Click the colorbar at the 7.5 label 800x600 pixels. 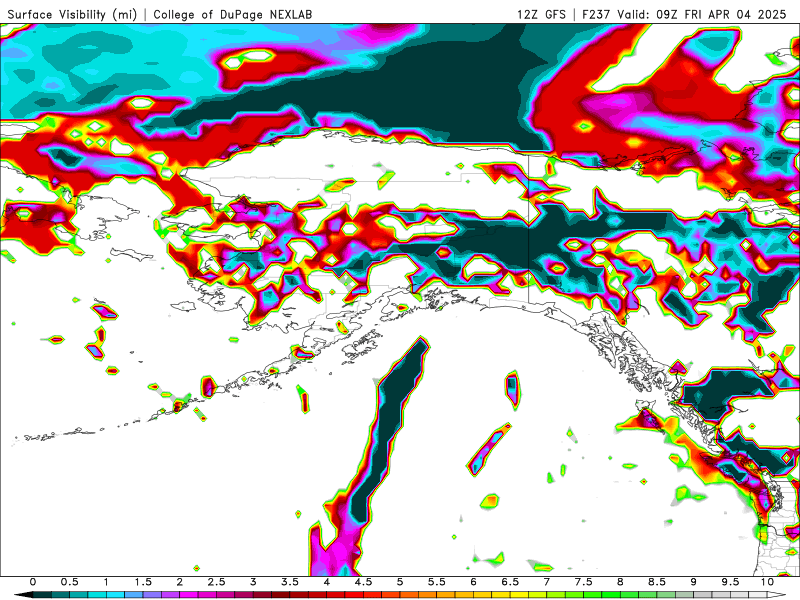584,582
